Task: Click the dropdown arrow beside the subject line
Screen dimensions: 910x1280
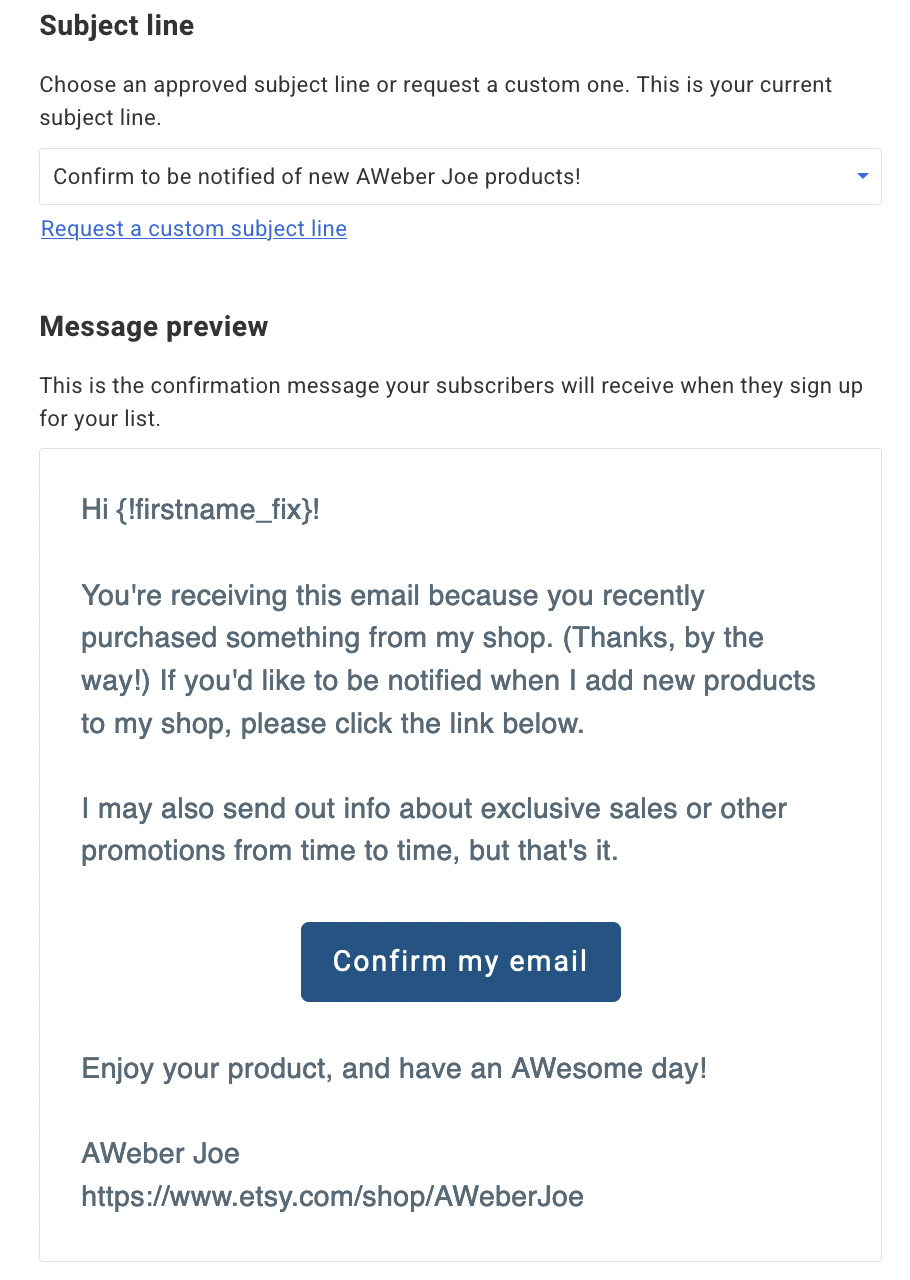Action: (x=860, y=175)
